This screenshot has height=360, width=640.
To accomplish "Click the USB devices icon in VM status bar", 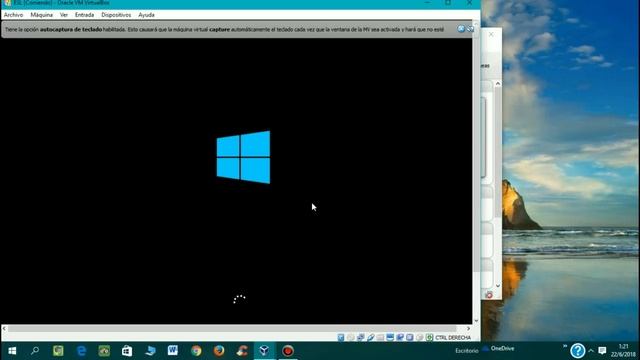I will (371, 338).
